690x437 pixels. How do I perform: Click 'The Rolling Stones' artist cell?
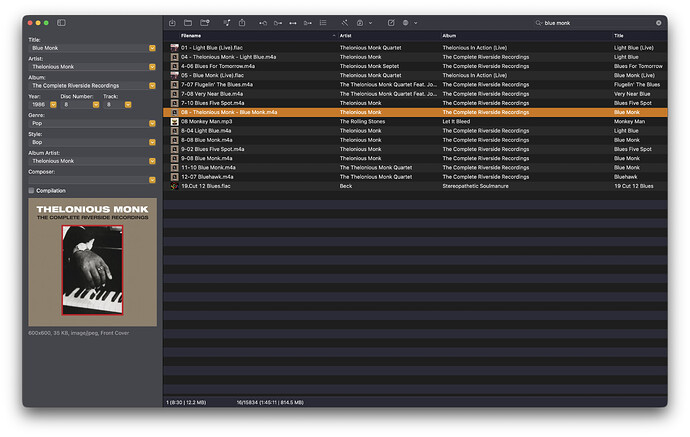(362, 121)
